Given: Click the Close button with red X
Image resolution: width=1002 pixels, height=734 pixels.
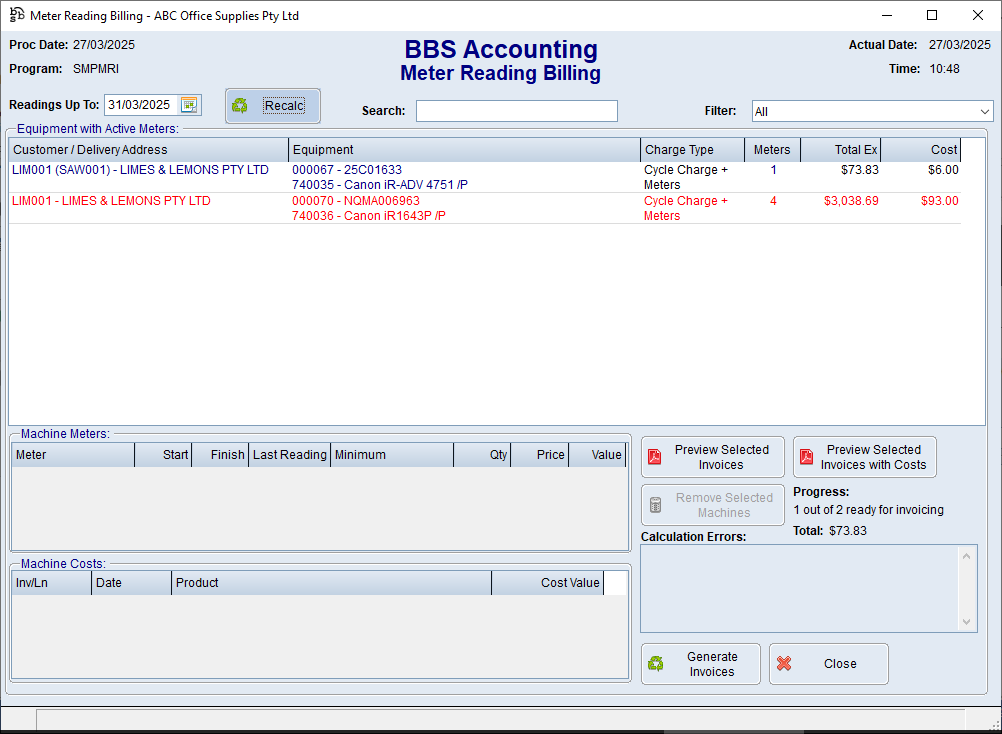Looking at the screenshot, I should click(x=828, y=664).
